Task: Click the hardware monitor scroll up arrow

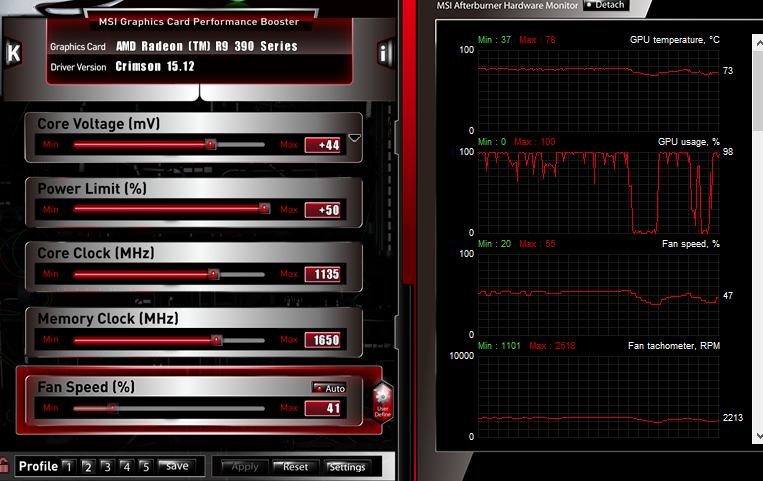Action: (x=758, y=43)
